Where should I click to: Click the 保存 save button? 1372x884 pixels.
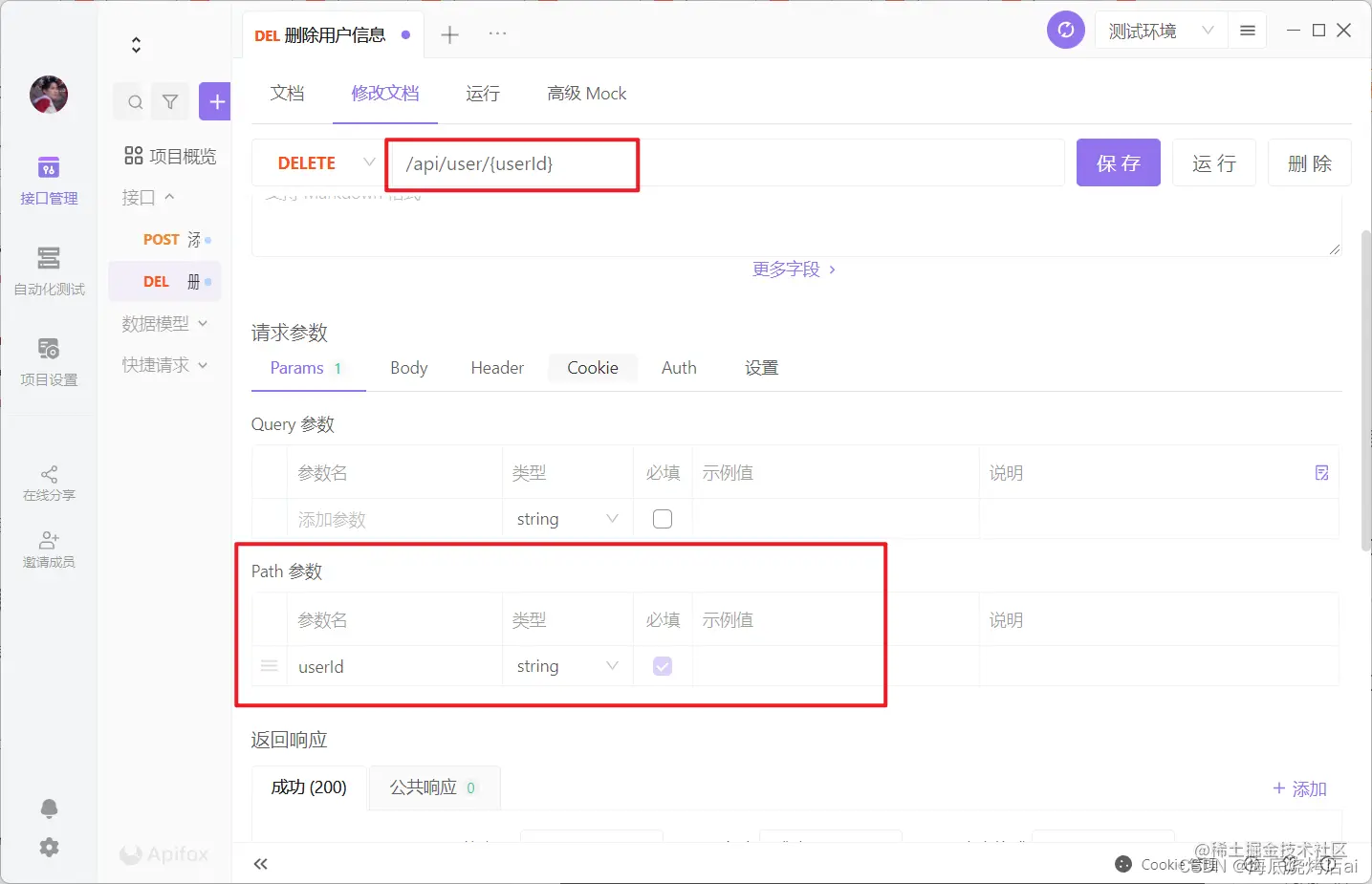click(1118, 162)
